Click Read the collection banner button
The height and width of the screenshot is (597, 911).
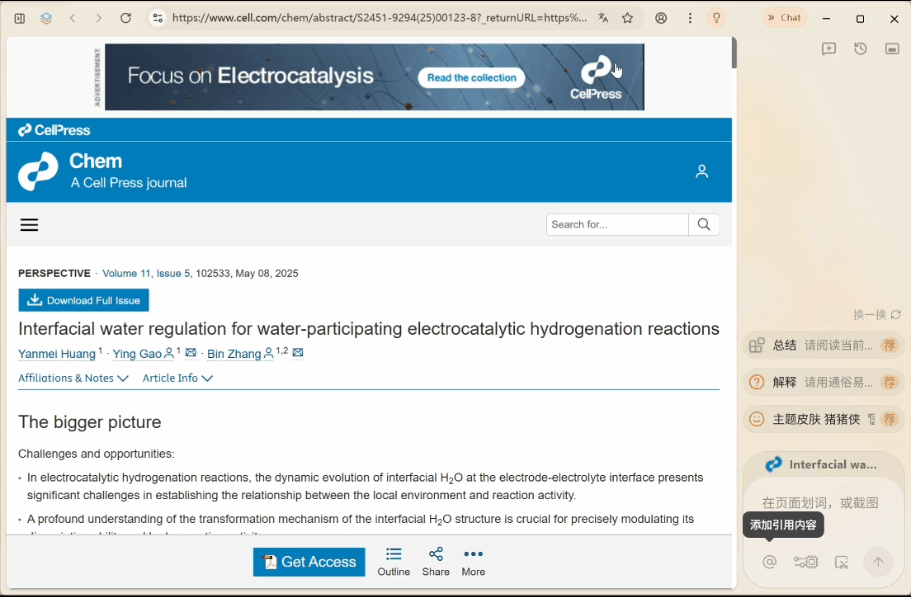pyautogui.click(x=471, y=78)
